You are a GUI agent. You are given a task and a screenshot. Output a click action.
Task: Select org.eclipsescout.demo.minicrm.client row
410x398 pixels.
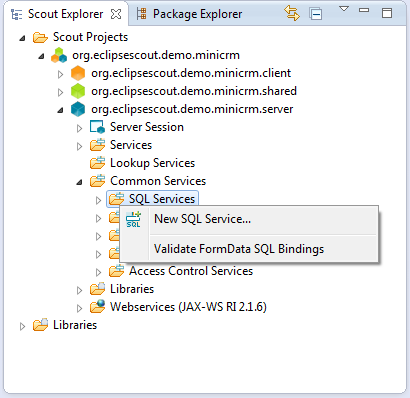pyautogui.click(x=191, y=73)
